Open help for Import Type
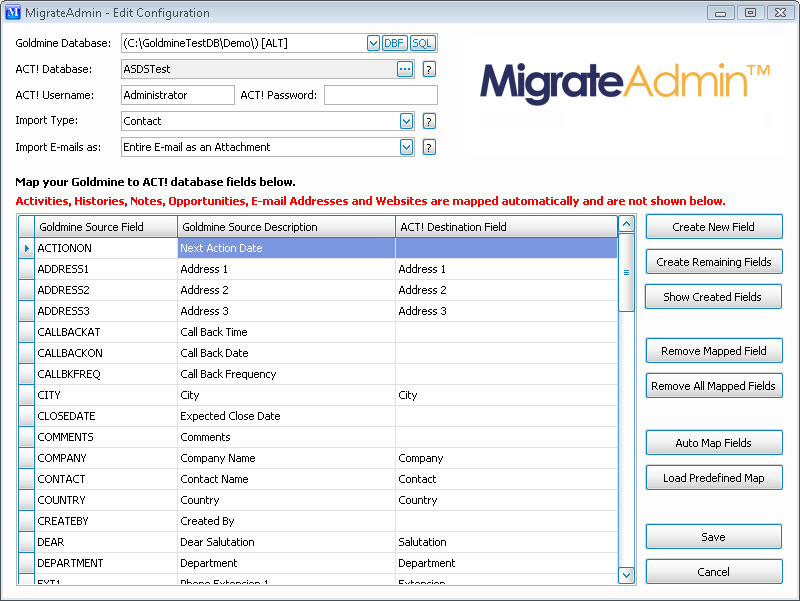The image size is (800, 601). click(429, 121)
